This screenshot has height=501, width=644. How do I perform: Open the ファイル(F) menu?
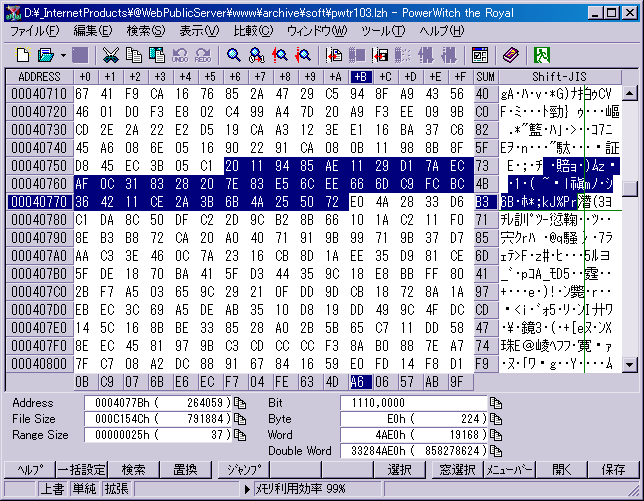tap(34, 31)
